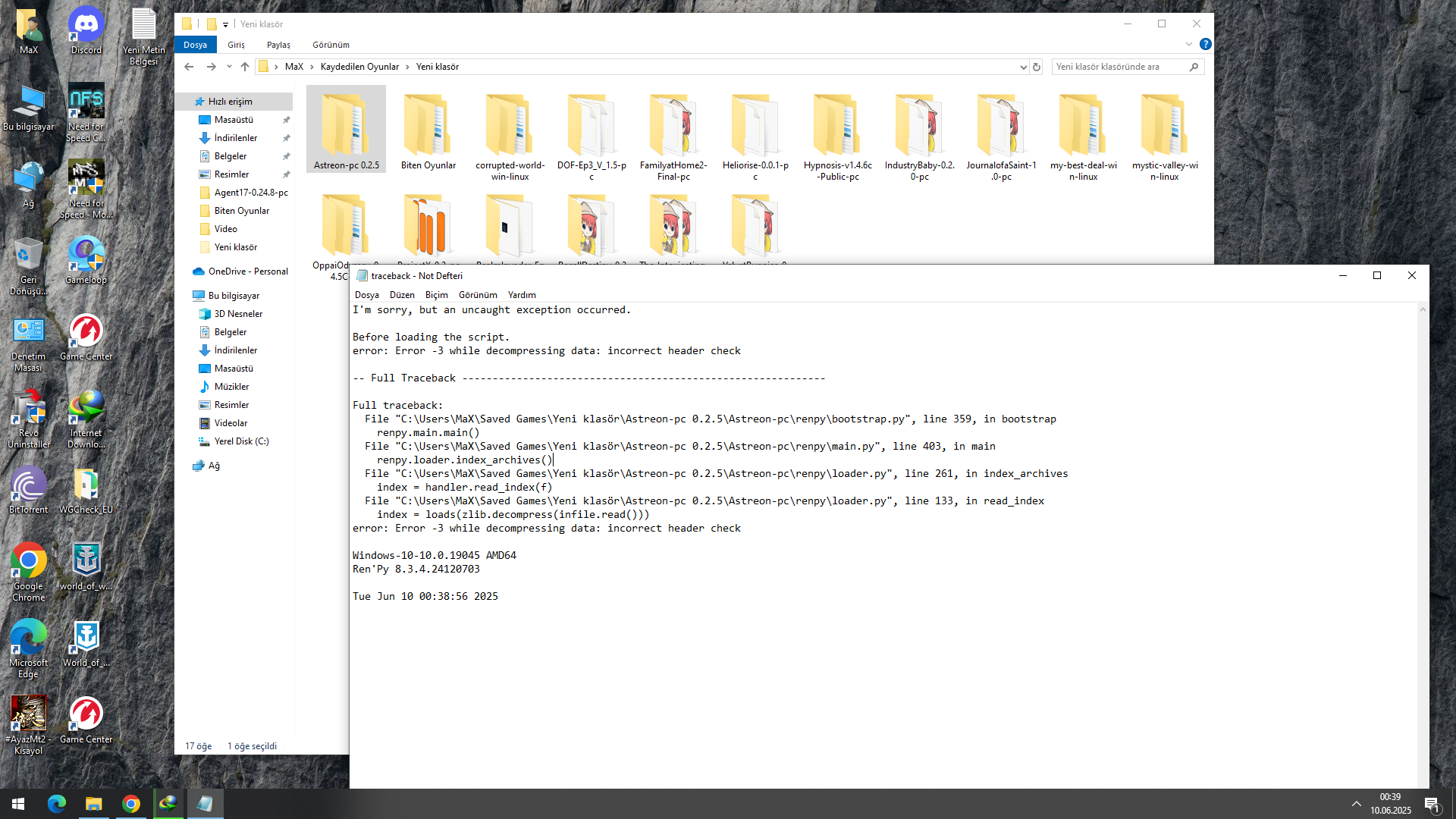Select İndirilenler under Hızlı erişim
This screenshot has width=1456, height=819.
click(x=235, y=138)
